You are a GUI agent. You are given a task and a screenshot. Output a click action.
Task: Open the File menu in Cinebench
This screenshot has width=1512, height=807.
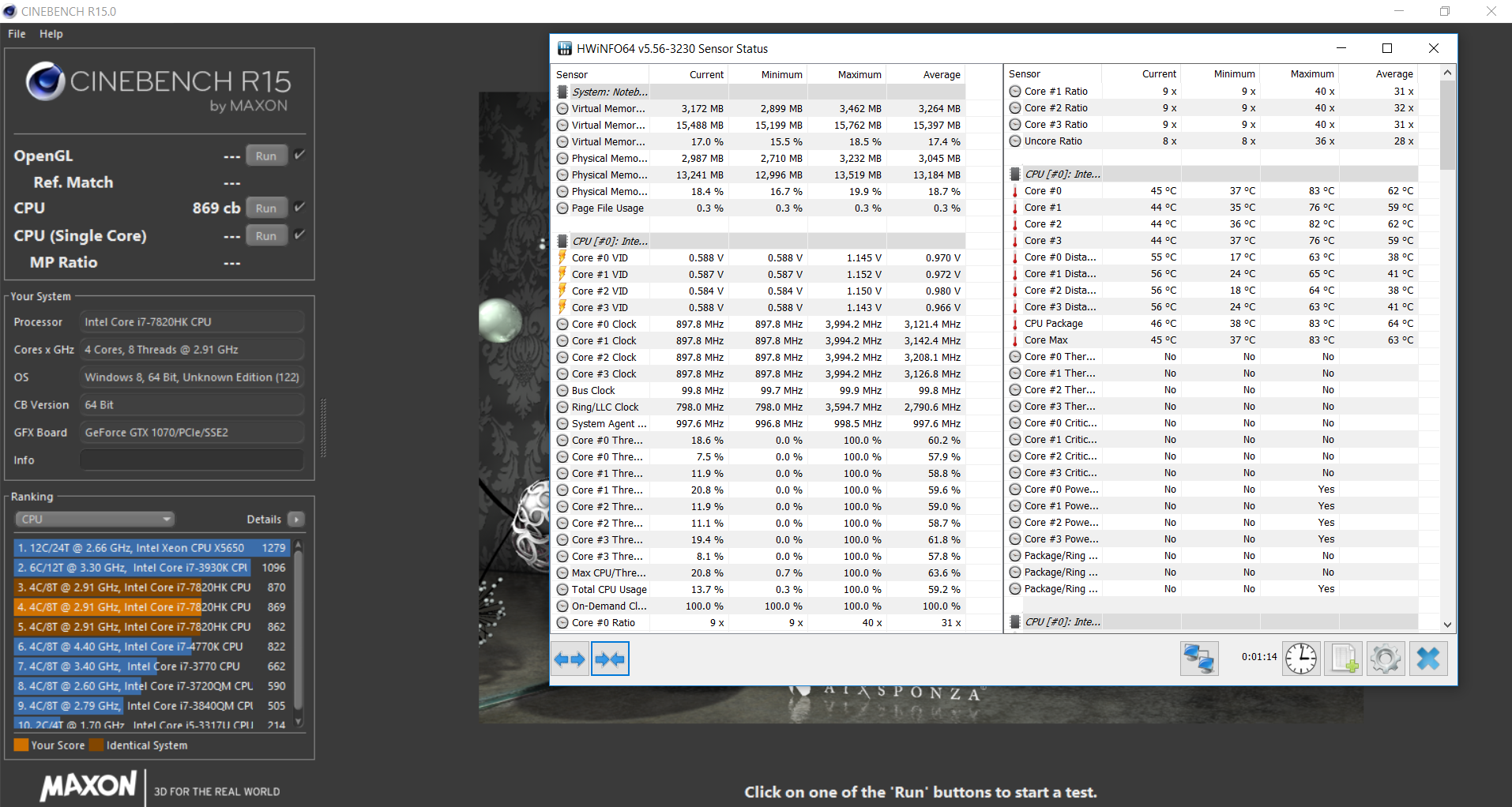pos(17,34)
